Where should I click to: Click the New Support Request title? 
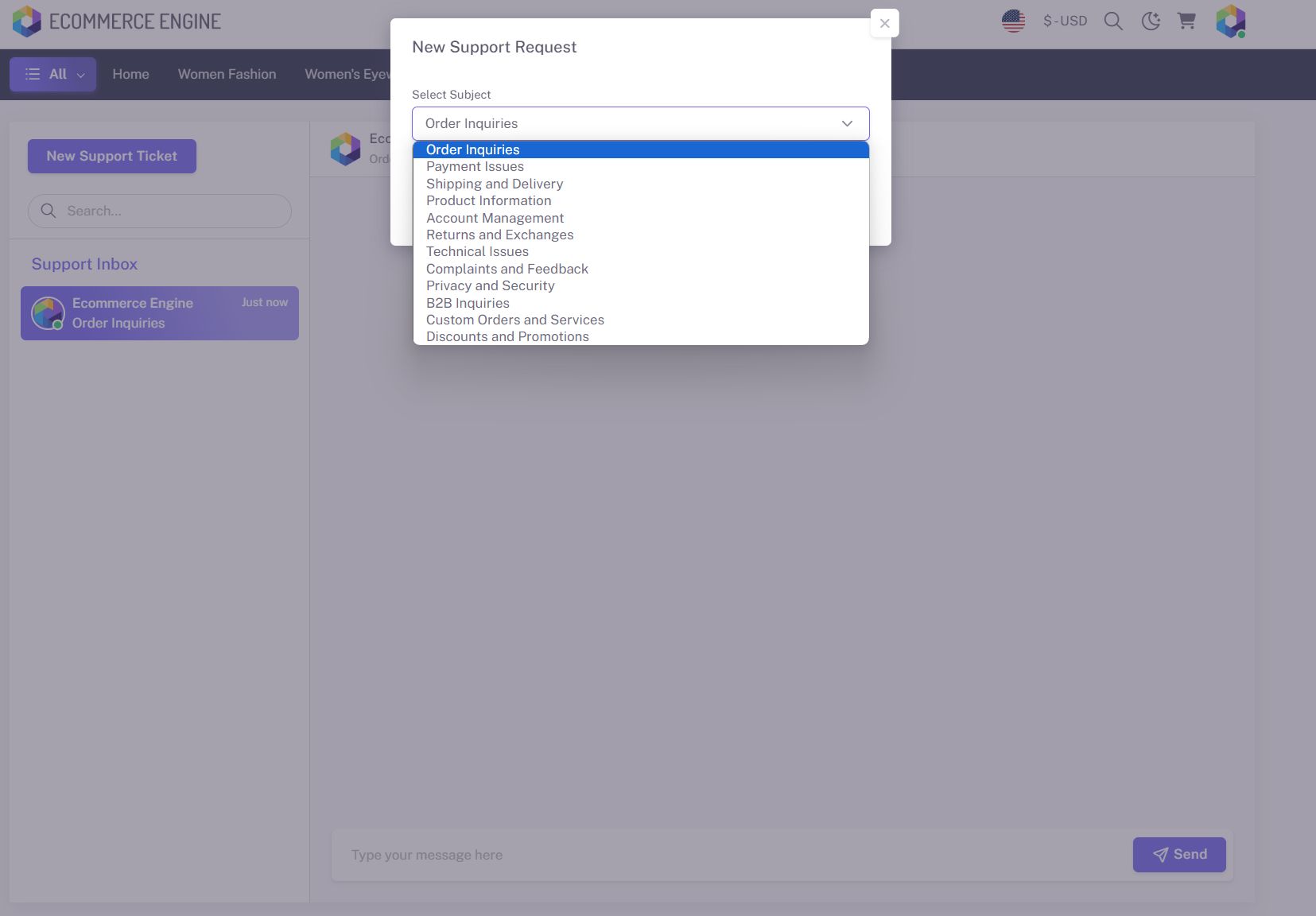[x=495, y=47]
